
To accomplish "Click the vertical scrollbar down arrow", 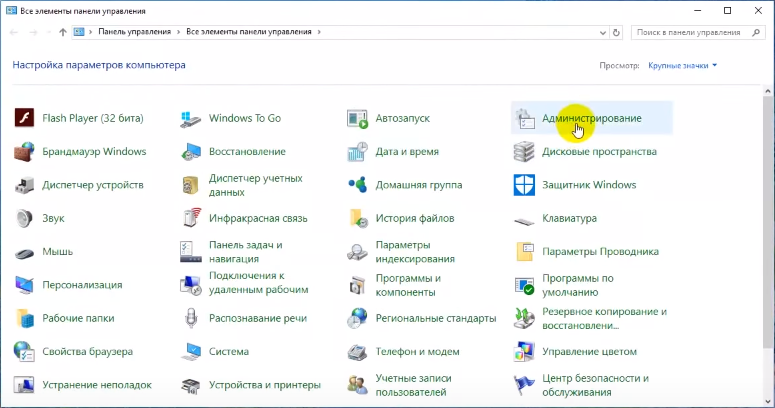I will 768,402.
